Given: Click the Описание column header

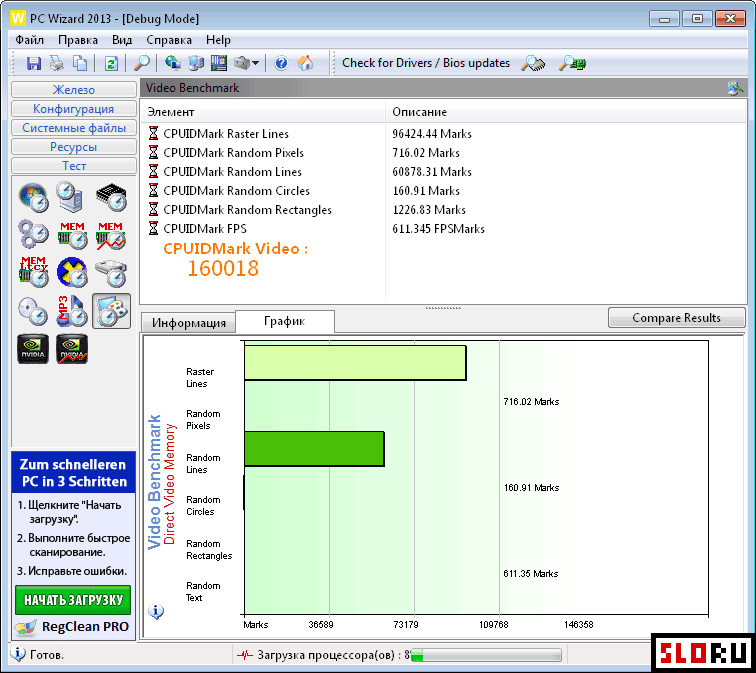Looking at the screenshot, I should [565, 112].
